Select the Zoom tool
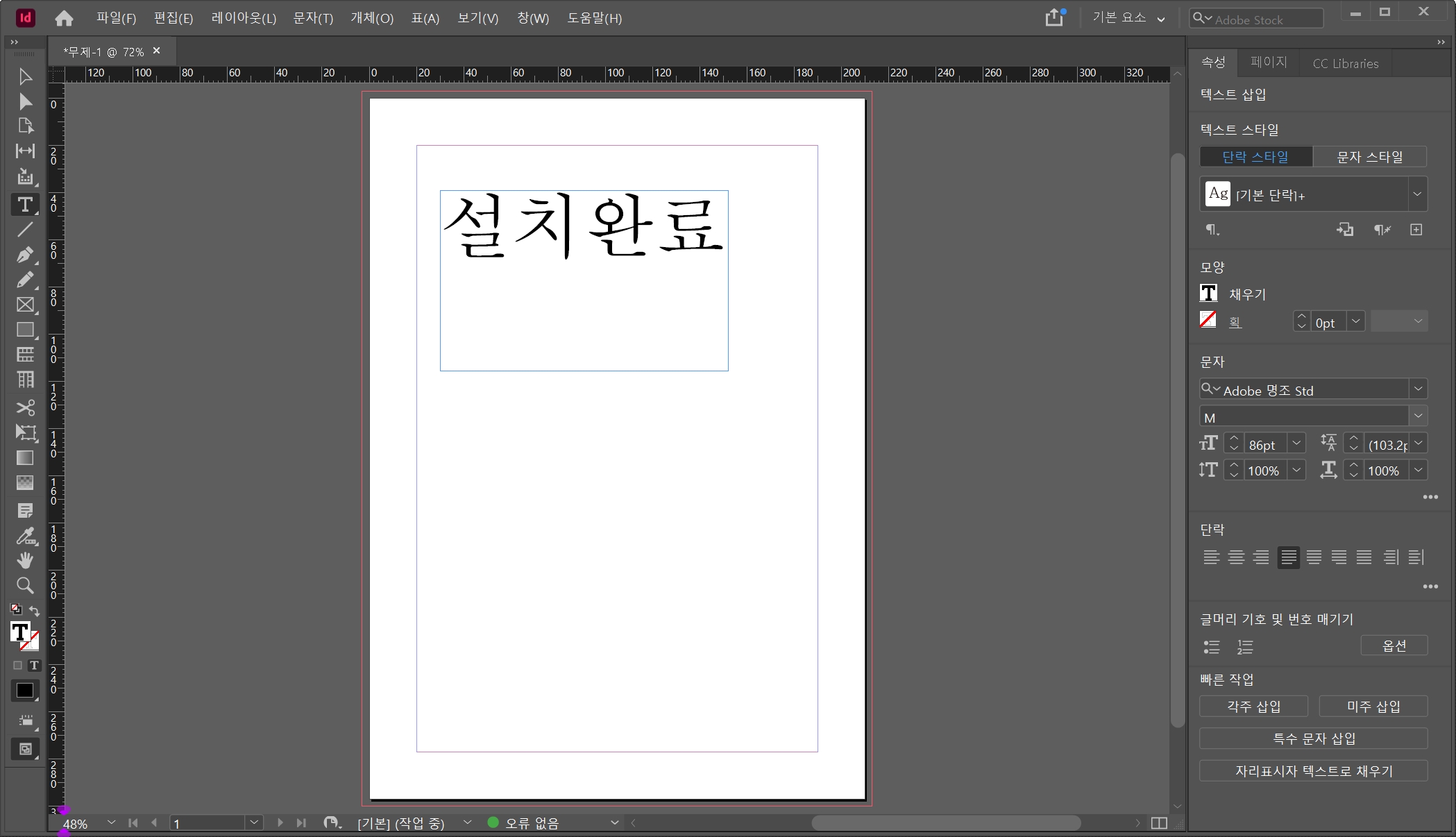The width and height of the screenshot is (1456, 837). 25,586
